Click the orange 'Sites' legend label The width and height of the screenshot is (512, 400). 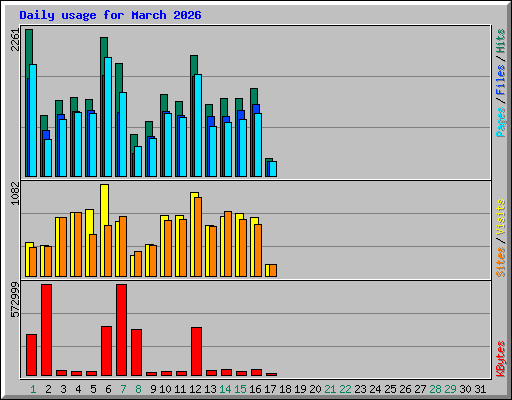click(501, 262)
